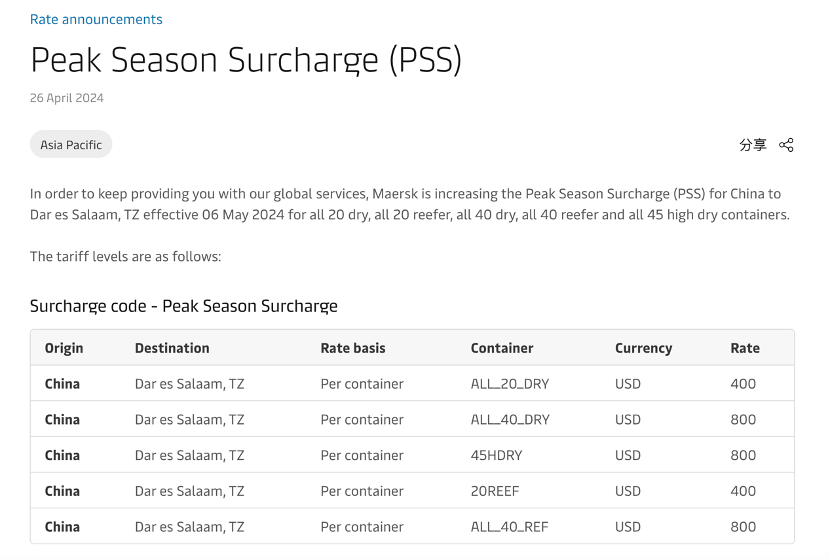Open the Rate announcements breadcrumb link
Viewport: 830px width, 560px height.
(x=96, y=19)
